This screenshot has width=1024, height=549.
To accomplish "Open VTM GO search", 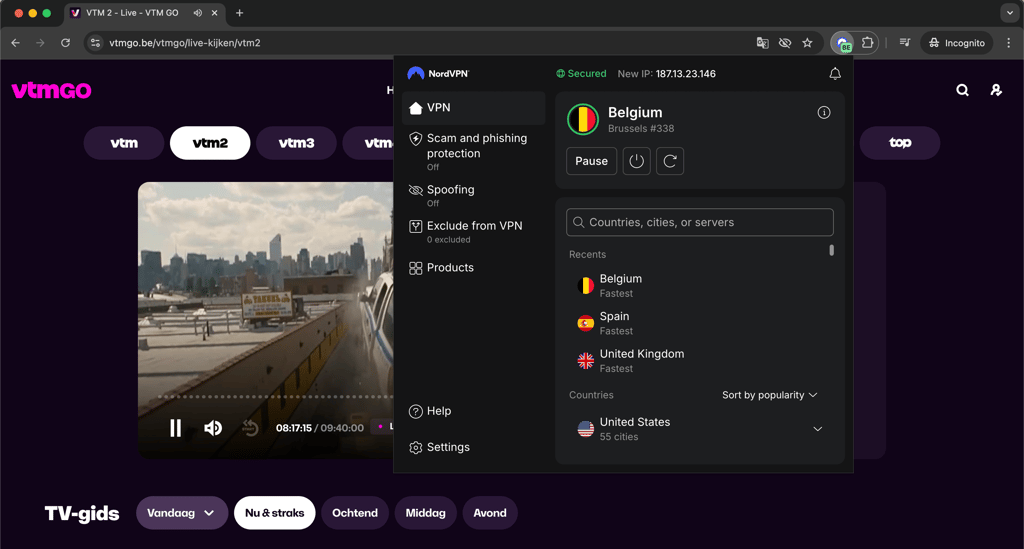I will click(963, 90).
